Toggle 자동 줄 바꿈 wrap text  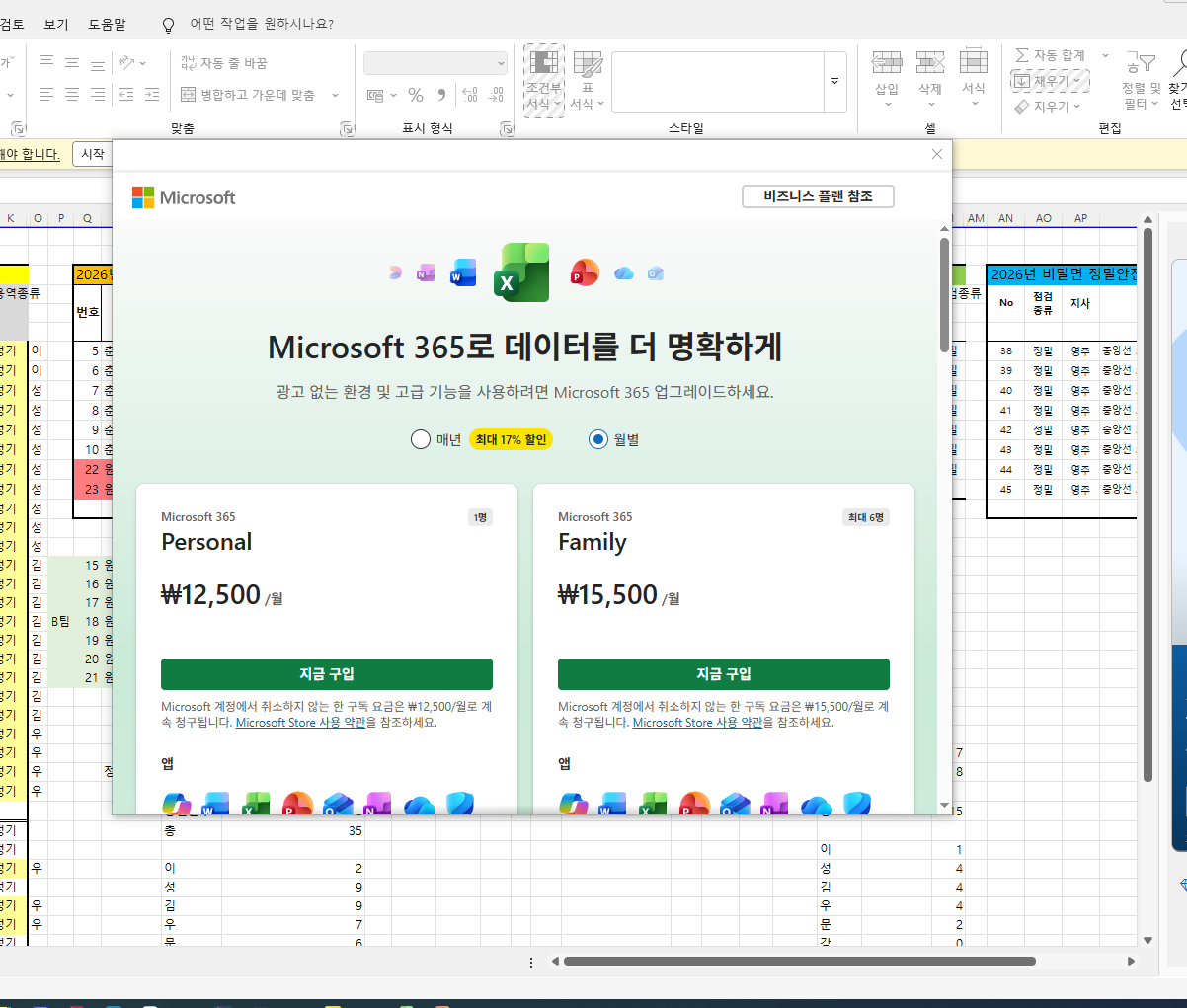[224, 62]
